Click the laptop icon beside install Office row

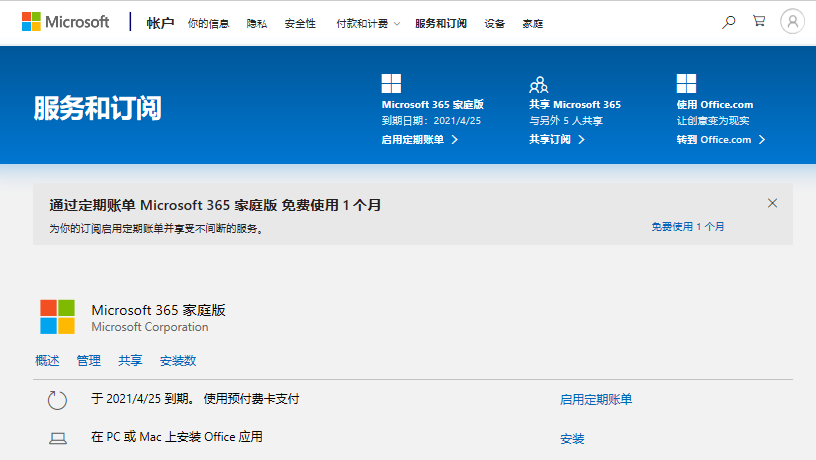(57, 438)
